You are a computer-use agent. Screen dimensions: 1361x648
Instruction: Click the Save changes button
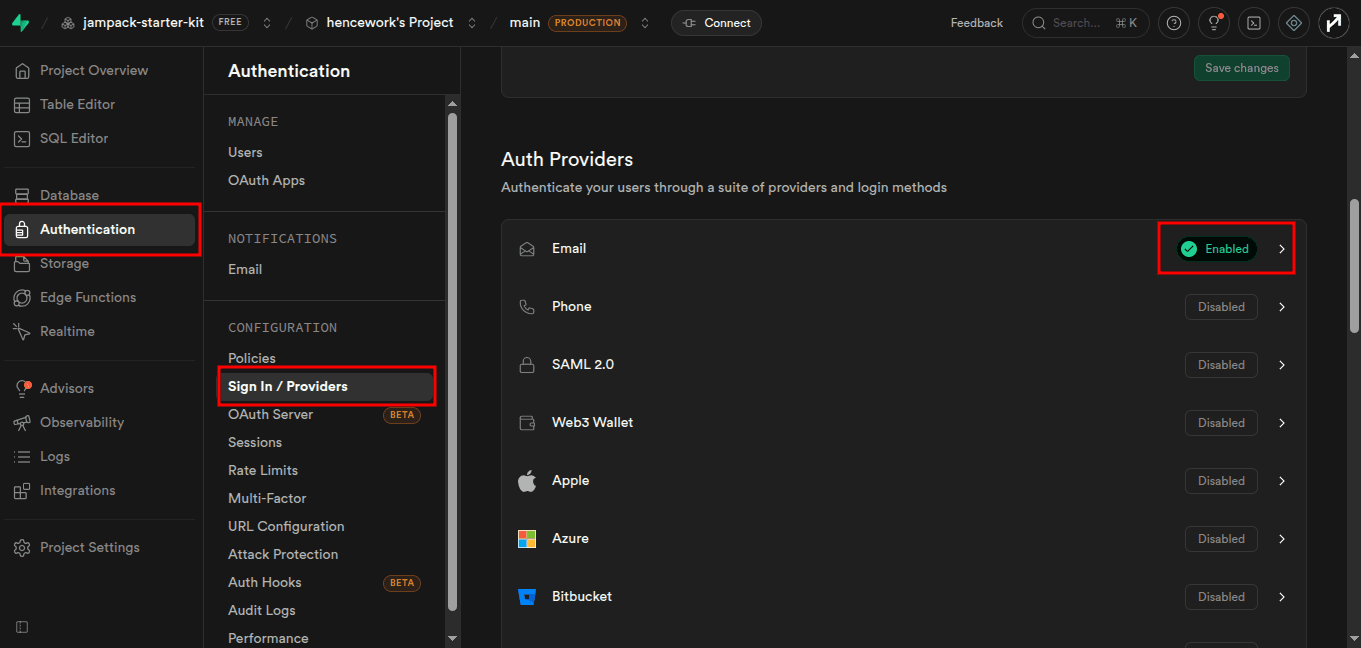pyautogui.click(x=1241, y=68)
